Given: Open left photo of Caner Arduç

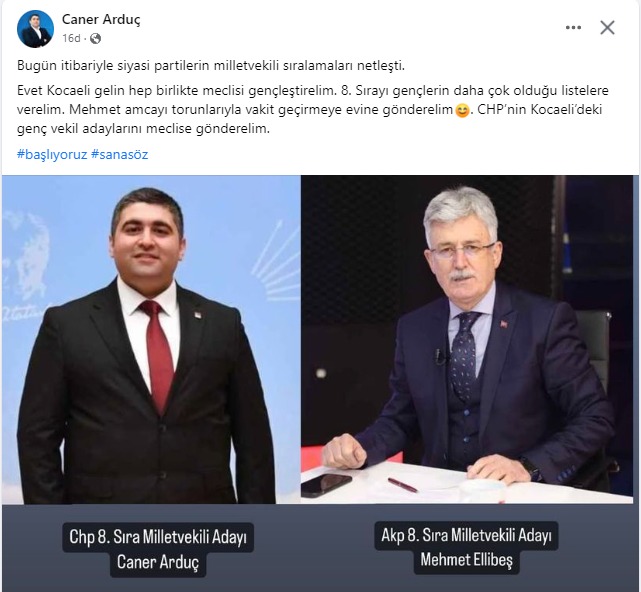Looking at the screenshot, I should [x=151, y=339].
